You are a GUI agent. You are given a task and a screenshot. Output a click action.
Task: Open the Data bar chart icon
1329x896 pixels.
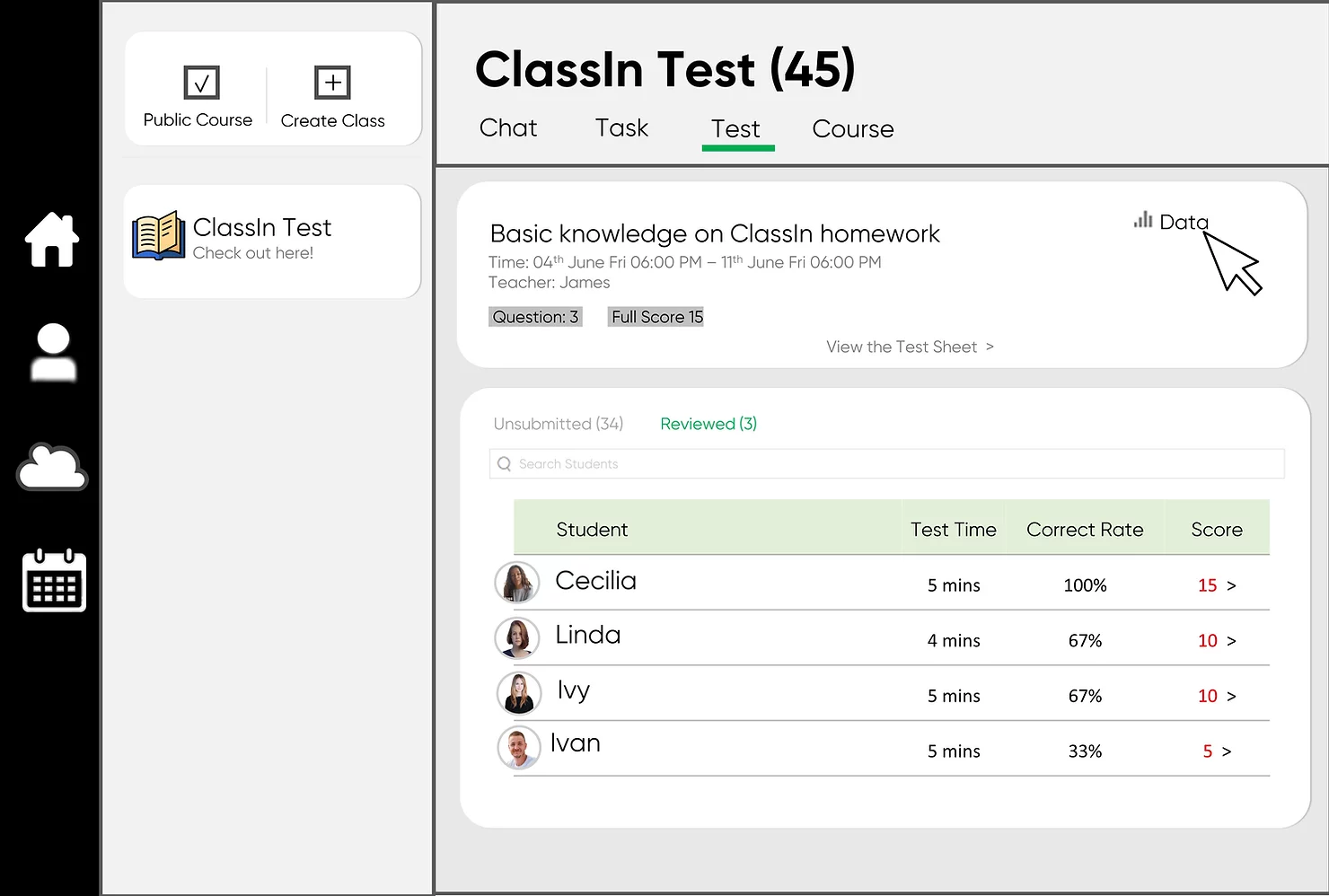pos(1143,220)
